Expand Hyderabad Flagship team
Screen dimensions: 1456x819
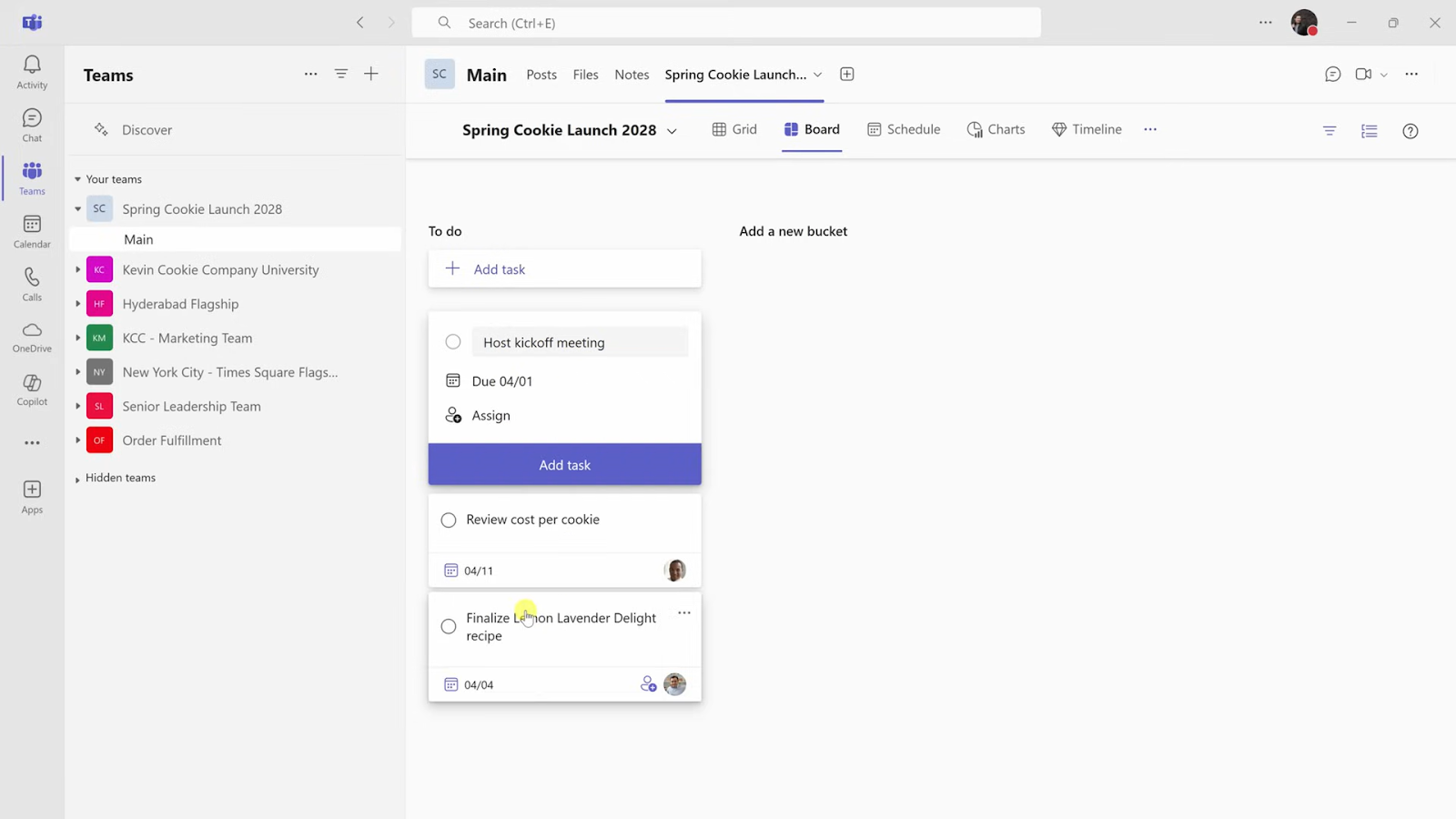[77, 304]
